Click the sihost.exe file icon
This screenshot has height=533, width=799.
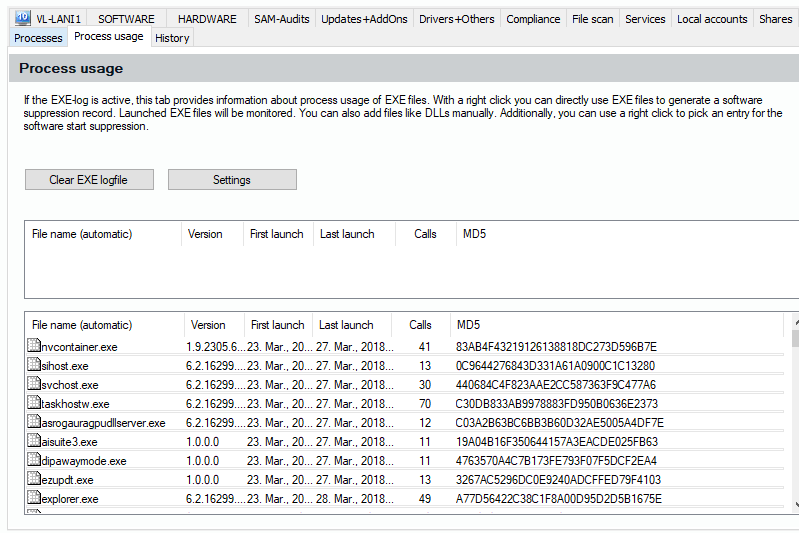33,366
